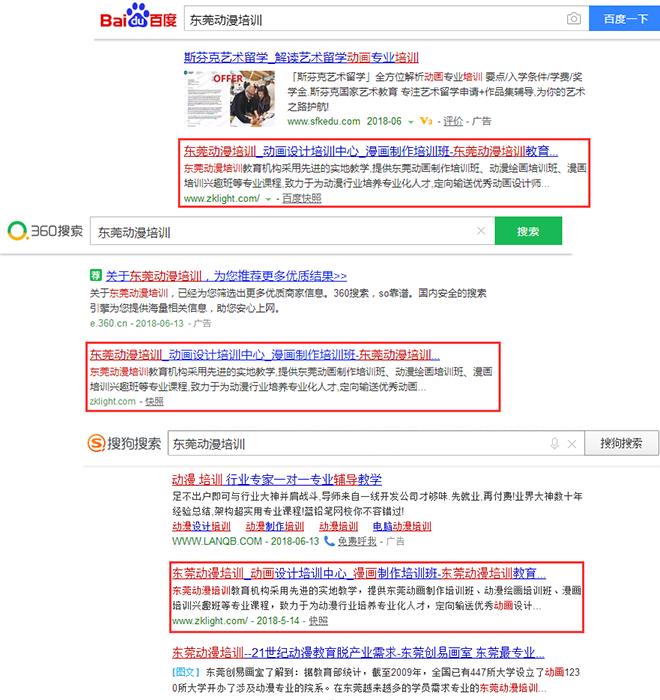Open Sogou result 东莞动漫培训_动画设计培训中心 title
This screenshot has width=660, height=700.
359,573
